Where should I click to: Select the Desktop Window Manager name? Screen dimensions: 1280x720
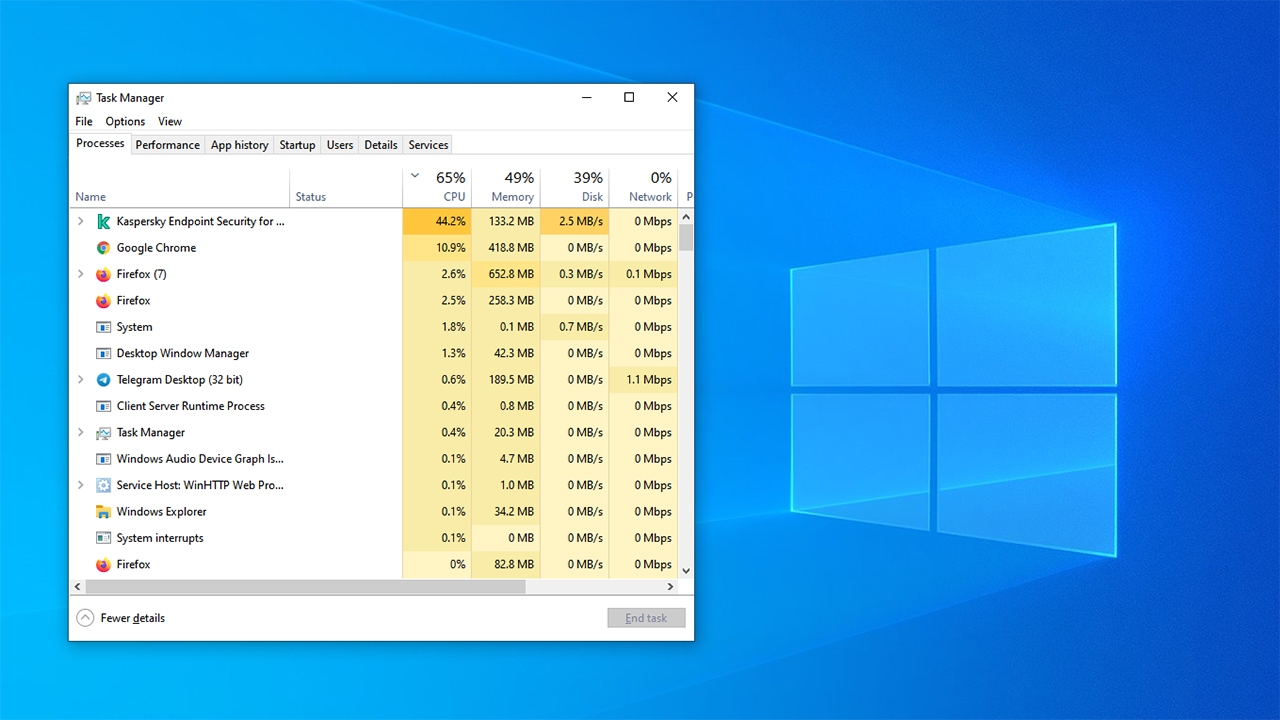tap(183, 353)
